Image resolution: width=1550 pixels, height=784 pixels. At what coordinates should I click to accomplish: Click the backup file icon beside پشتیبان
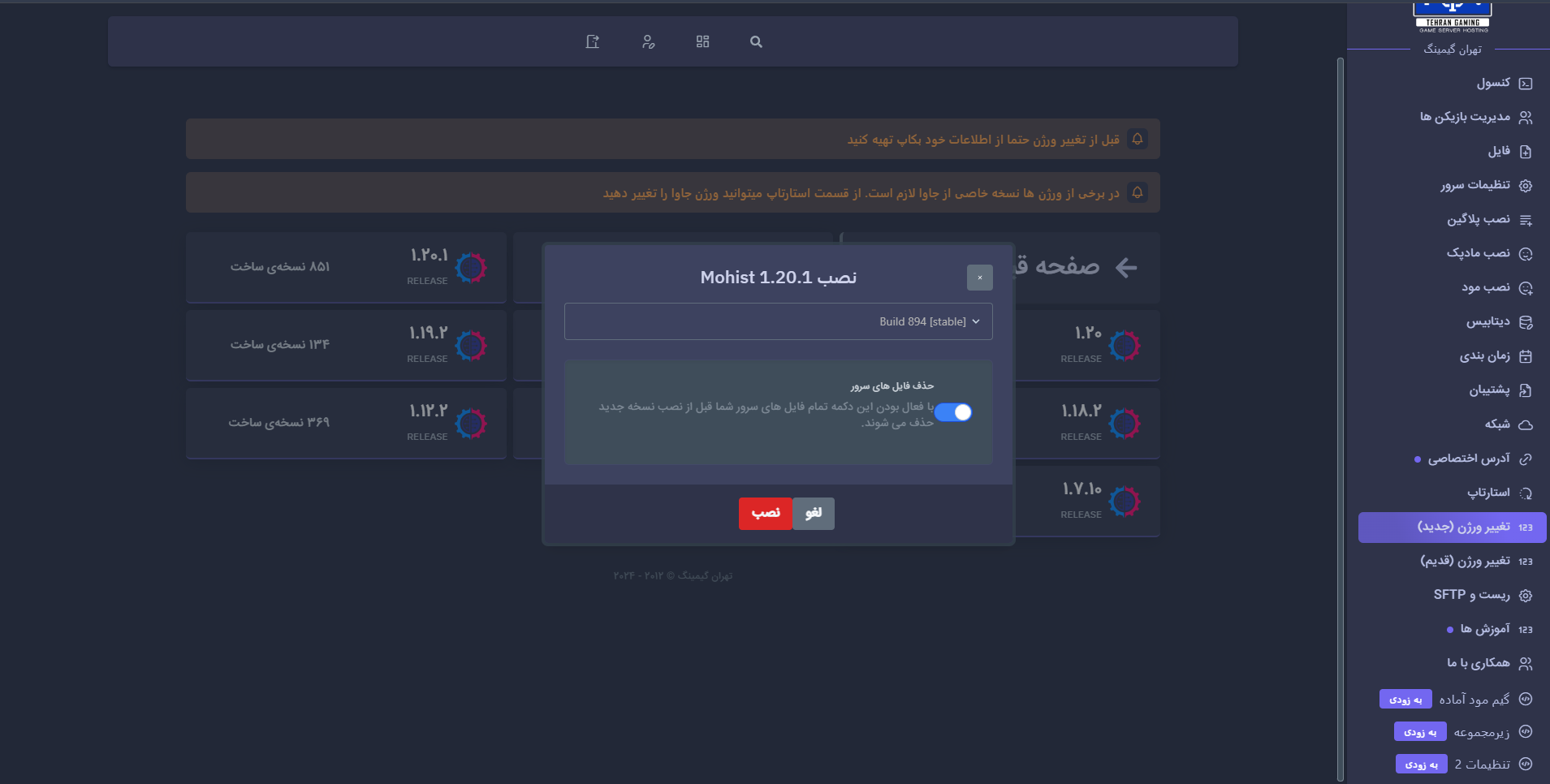pyautogui.click(x=1526, y=390)
